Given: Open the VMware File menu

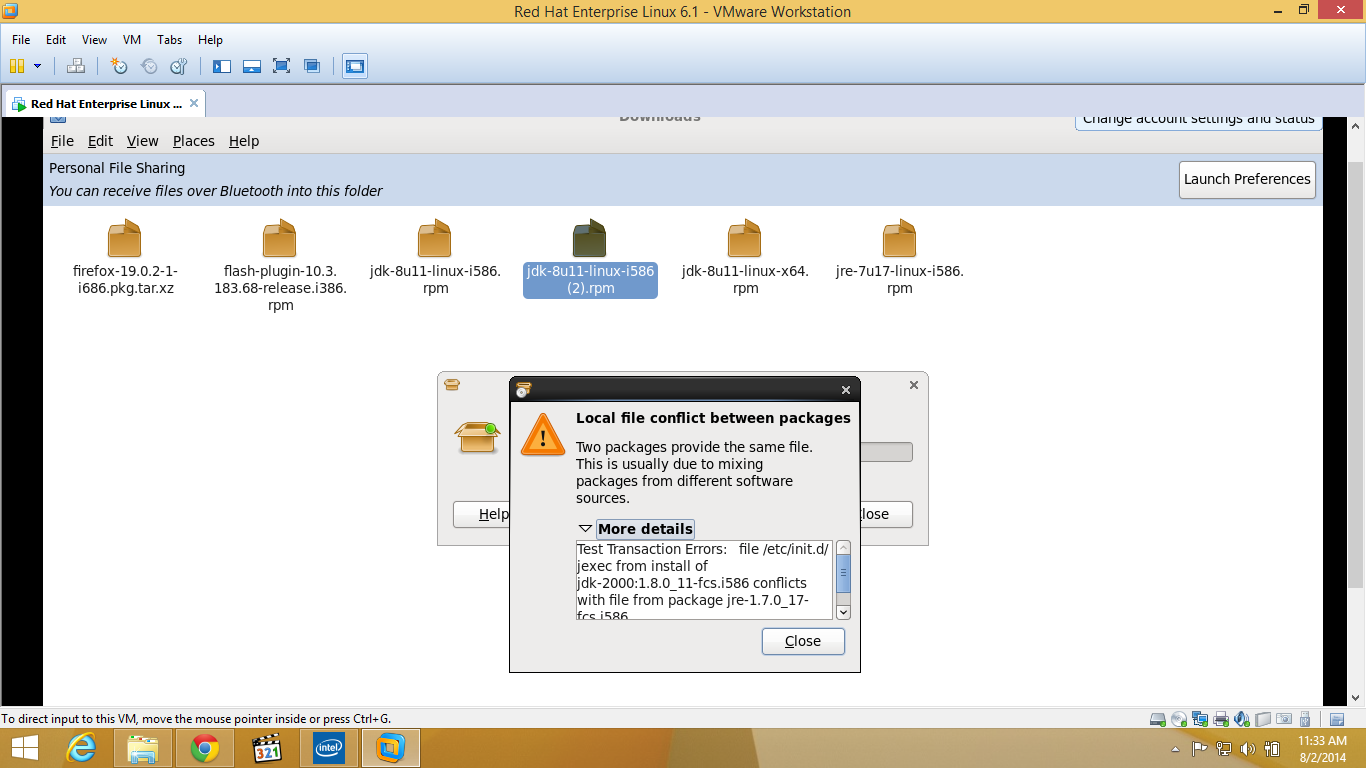Looking at the screenshot, I should (x=21, y=40).
